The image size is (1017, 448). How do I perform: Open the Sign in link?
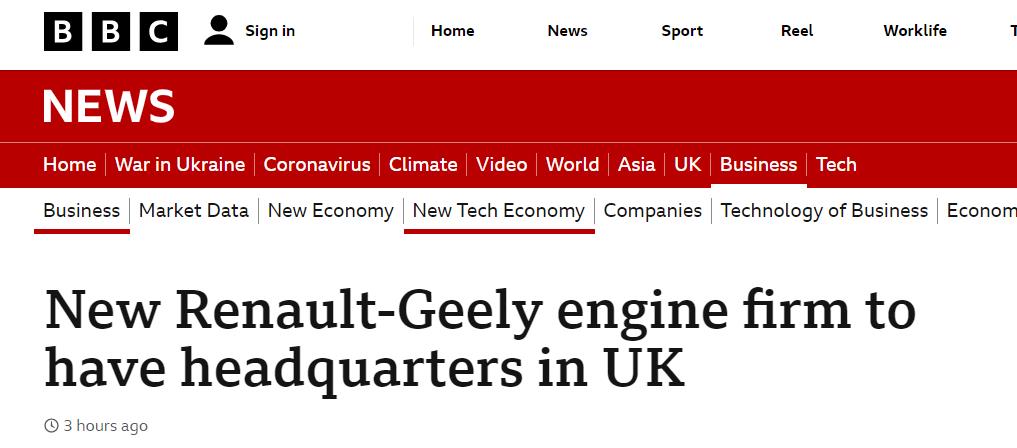click(x=270, y=31)
